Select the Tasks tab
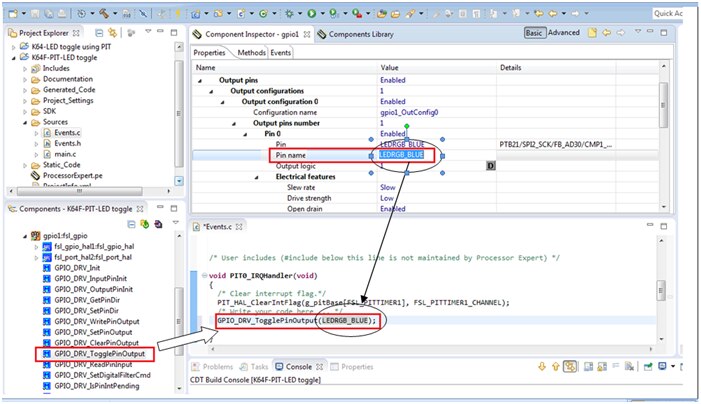This screenshot has width=701, height=404. [x=254, y=367]
